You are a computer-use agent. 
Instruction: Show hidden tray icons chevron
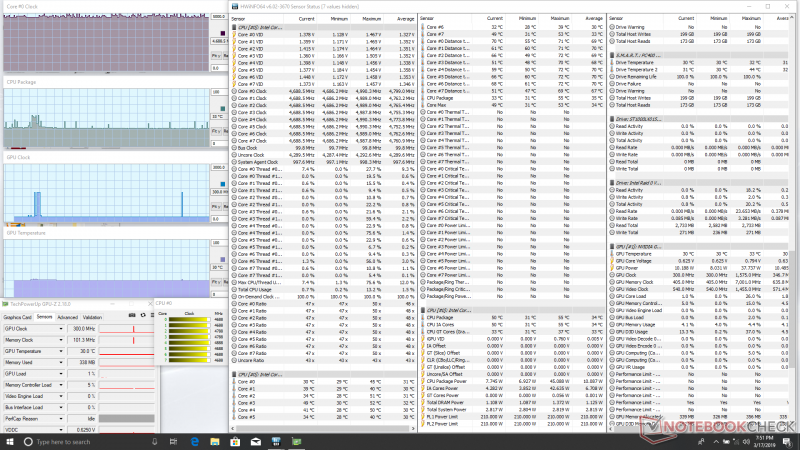pyautogui.click(x=716, y=442)
